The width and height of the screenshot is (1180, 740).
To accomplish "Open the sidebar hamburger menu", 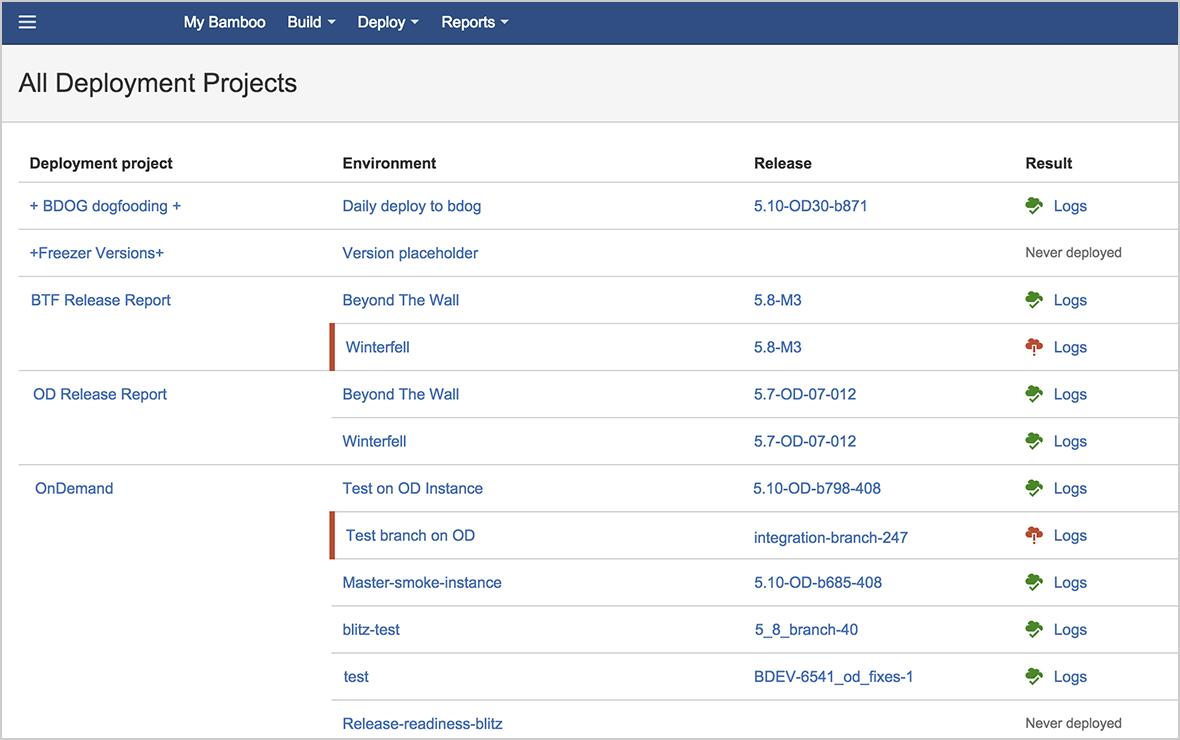I will [26, 22].
